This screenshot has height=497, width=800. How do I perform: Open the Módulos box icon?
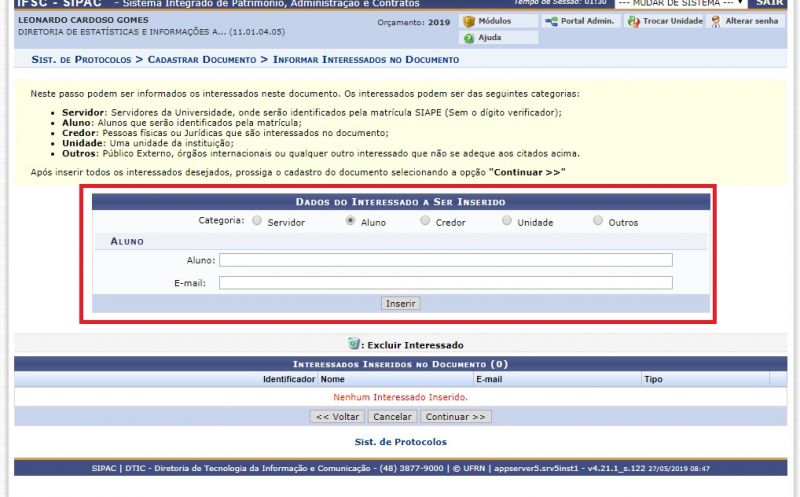tap(469, 21)
